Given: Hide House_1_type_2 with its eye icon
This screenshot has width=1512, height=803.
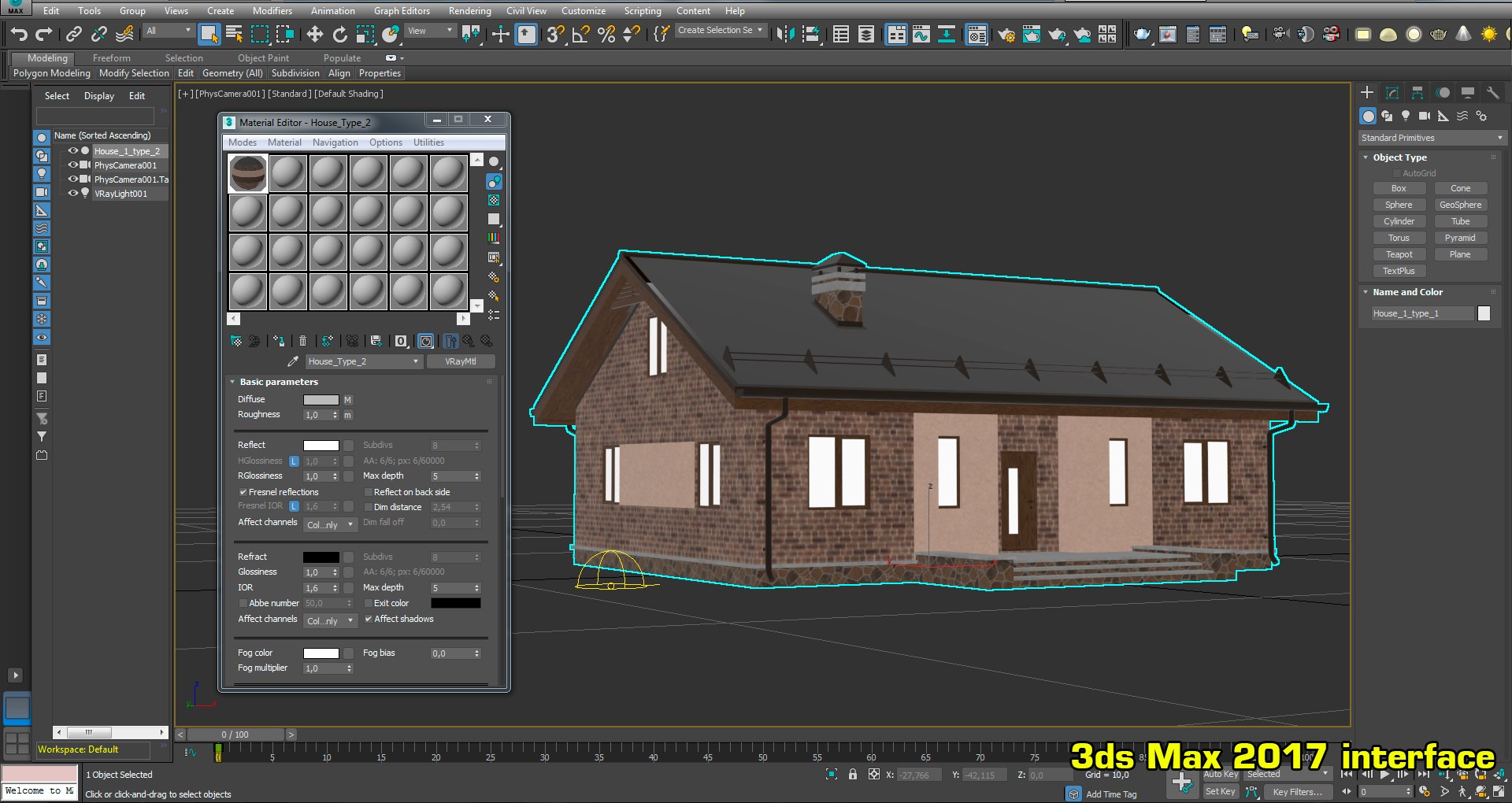Looking at the screenshot, I should pos(72,150).
